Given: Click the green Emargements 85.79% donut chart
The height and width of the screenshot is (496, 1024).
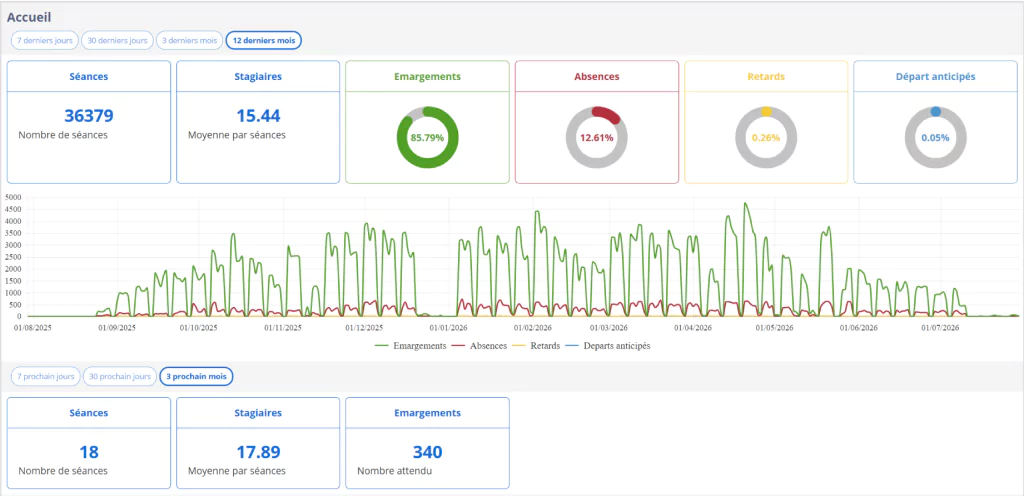Looking at the screenshot, I should pyautogui.click(x=428, y=138).
